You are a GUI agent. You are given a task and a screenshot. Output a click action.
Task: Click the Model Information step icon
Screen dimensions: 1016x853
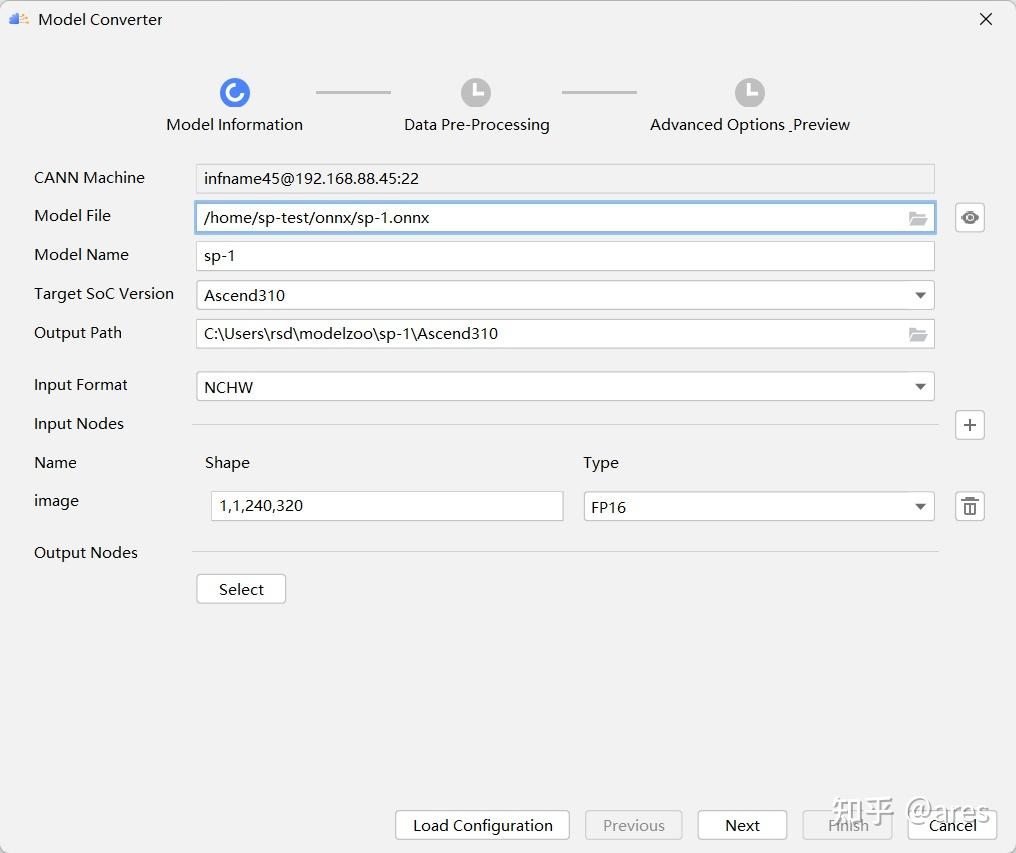coord(234,93)
